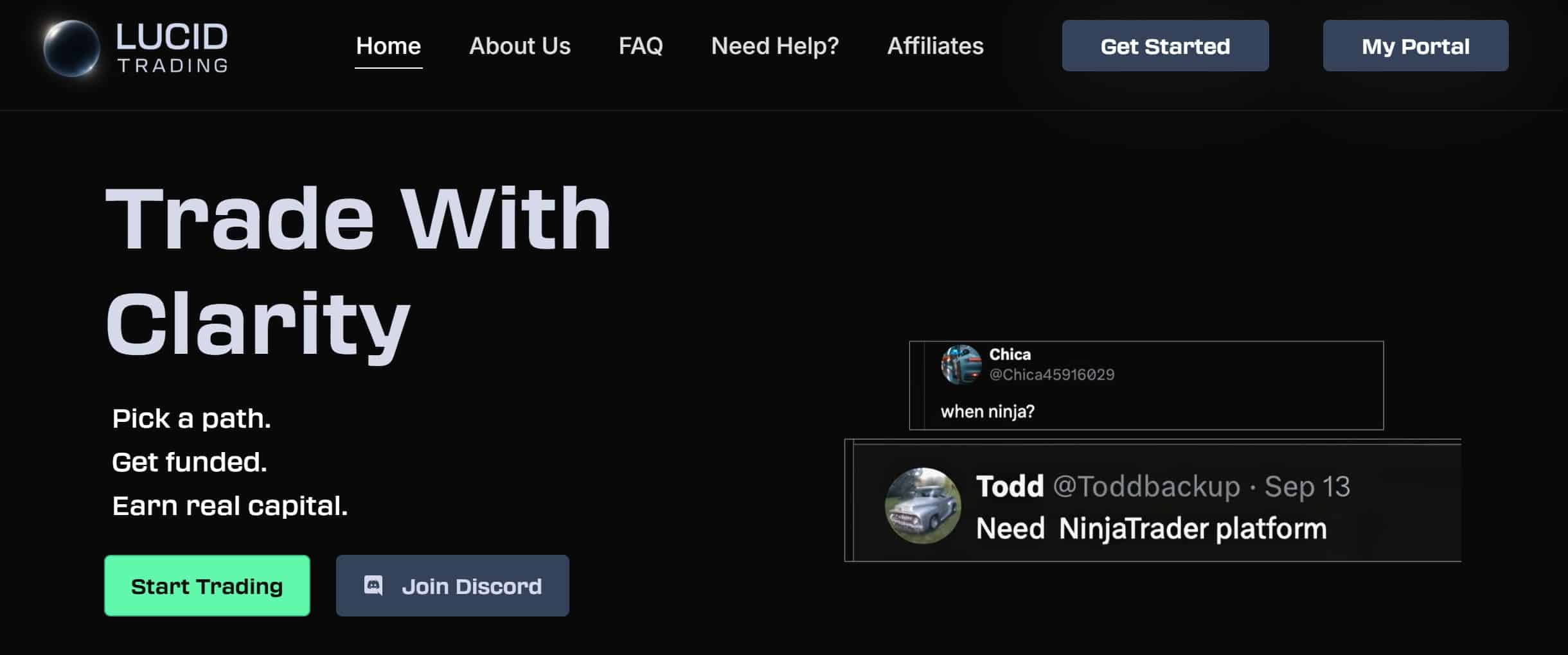Go to the Home nav item
The width and height of the screenshot is (1568, 655).
(388, 46)
